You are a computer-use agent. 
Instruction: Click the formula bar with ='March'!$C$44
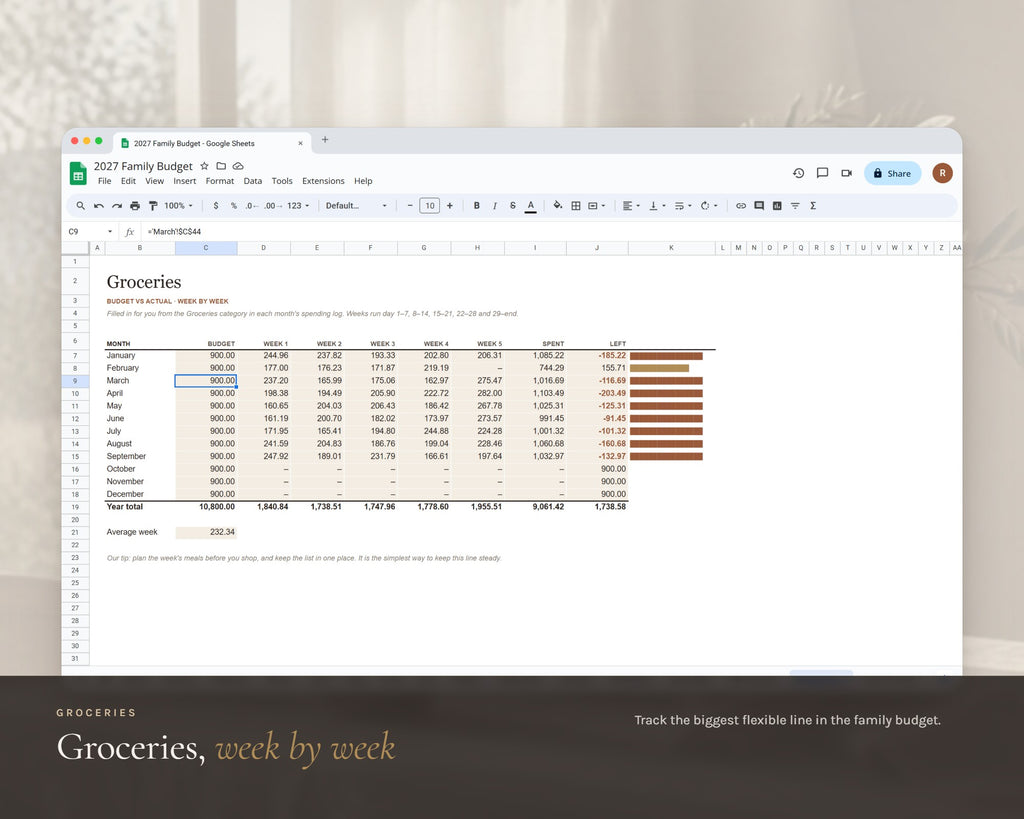[x=549, y=231]
